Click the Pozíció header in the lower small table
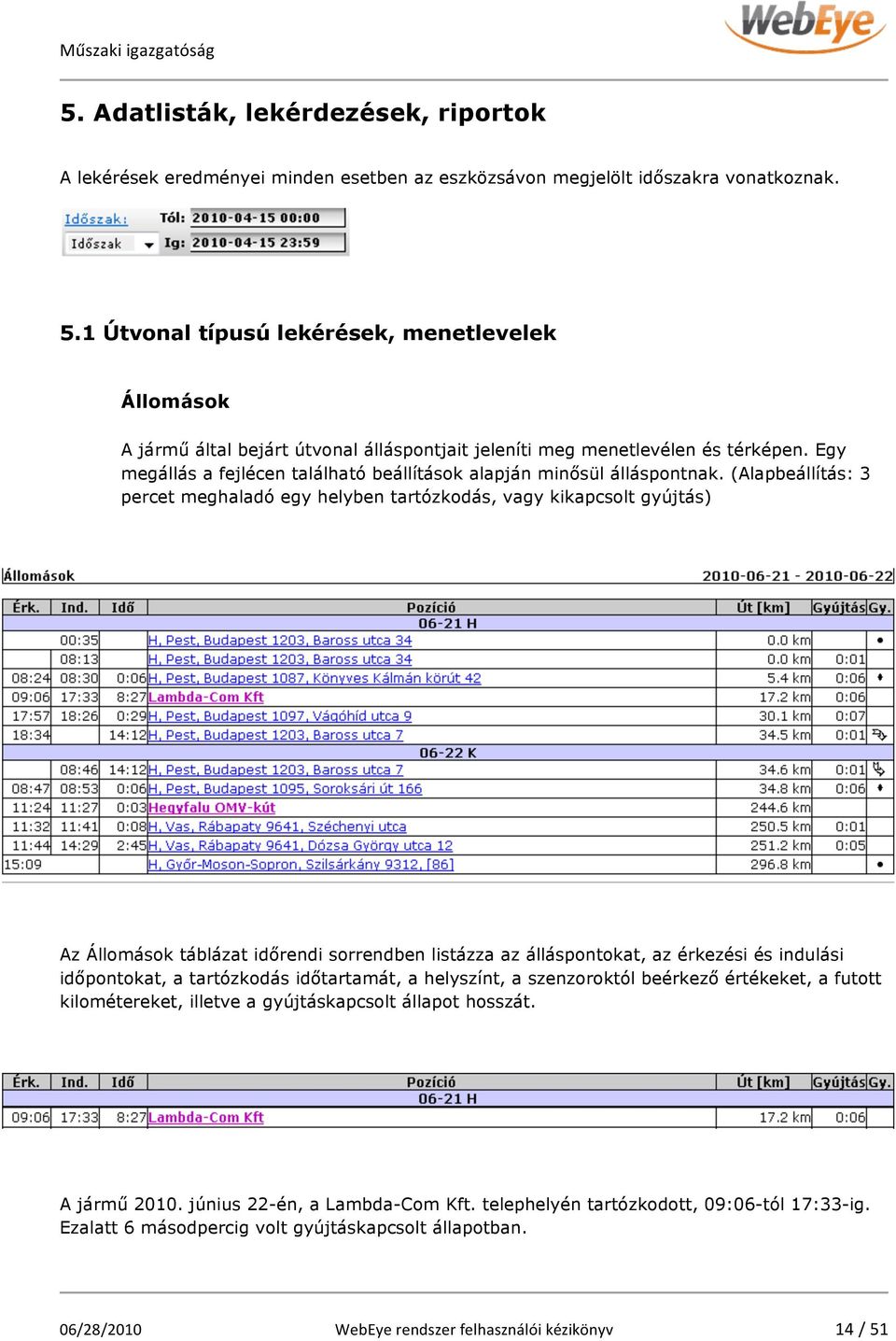 431,1081
